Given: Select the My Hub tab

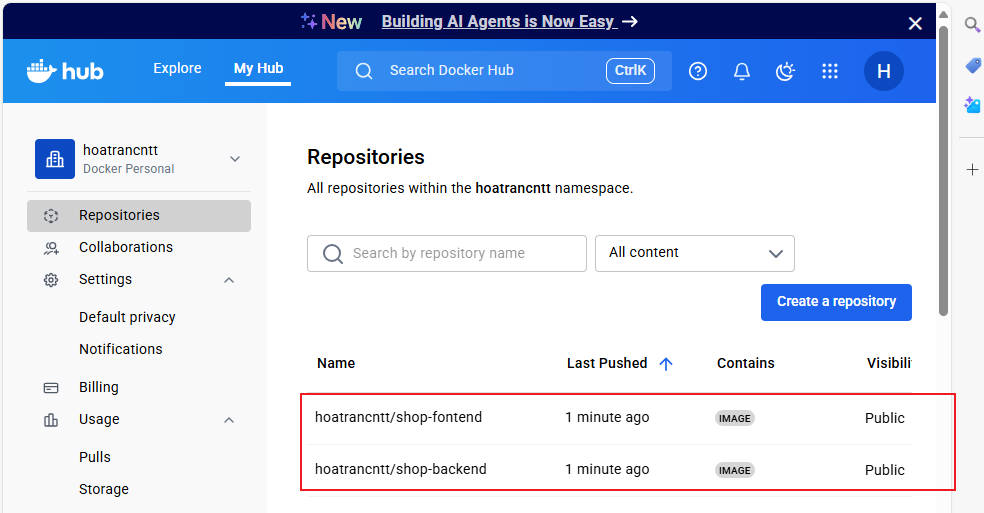Looking at the screenshot, I should [x=258, y=68].
